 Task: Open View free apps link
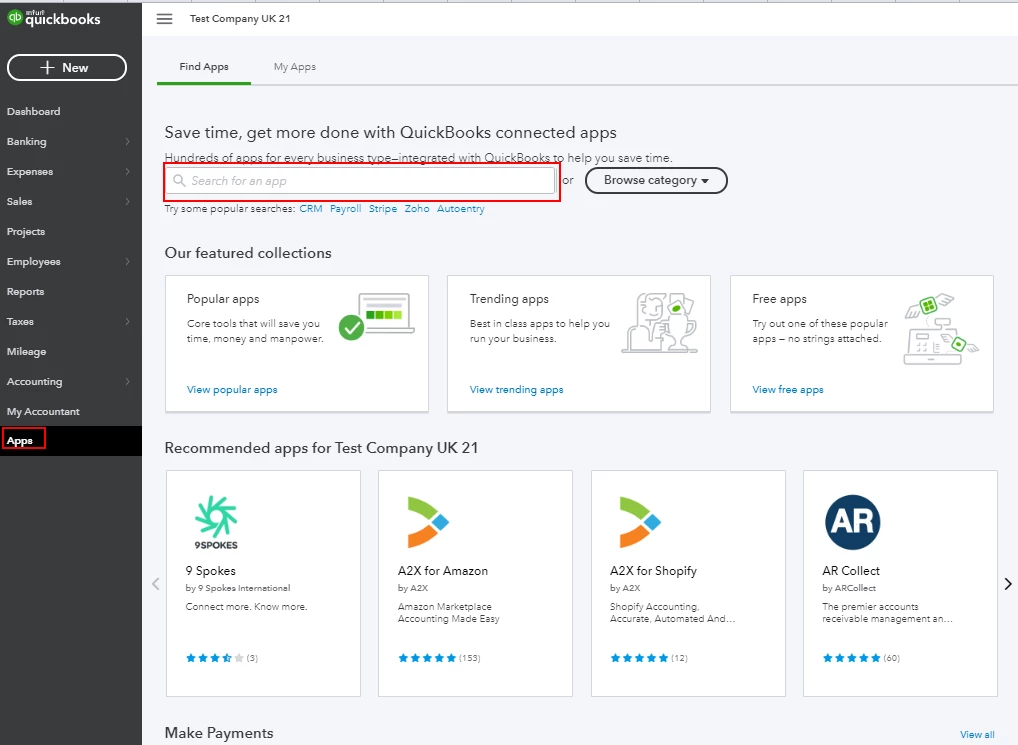coord(788,389)
